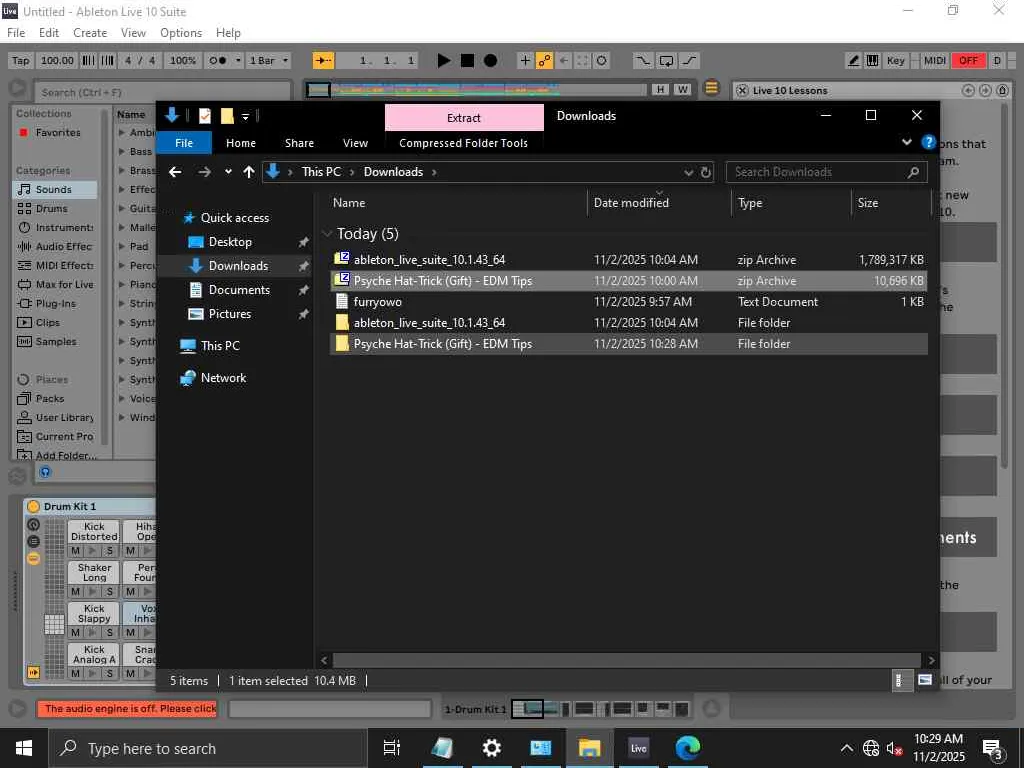This screenshot has height=768, width=1024.
Task: Select Instruments category in browser
Action: (56, 227)
